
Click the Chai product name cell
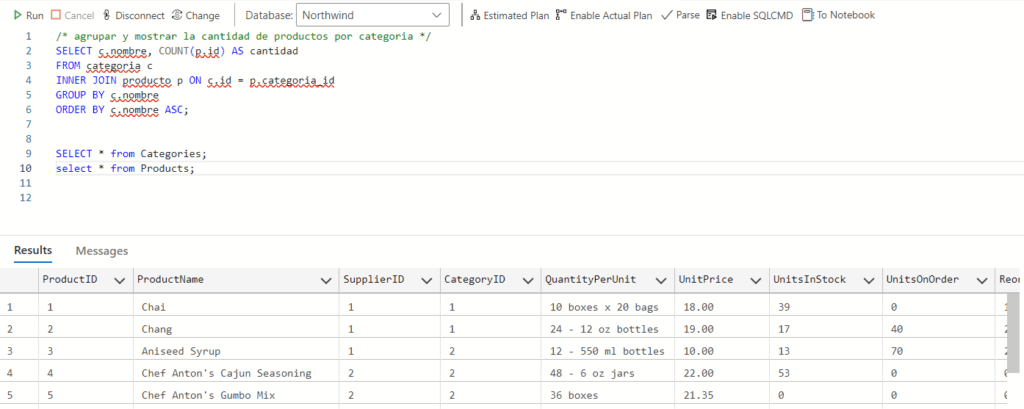[x=155, y=308]
